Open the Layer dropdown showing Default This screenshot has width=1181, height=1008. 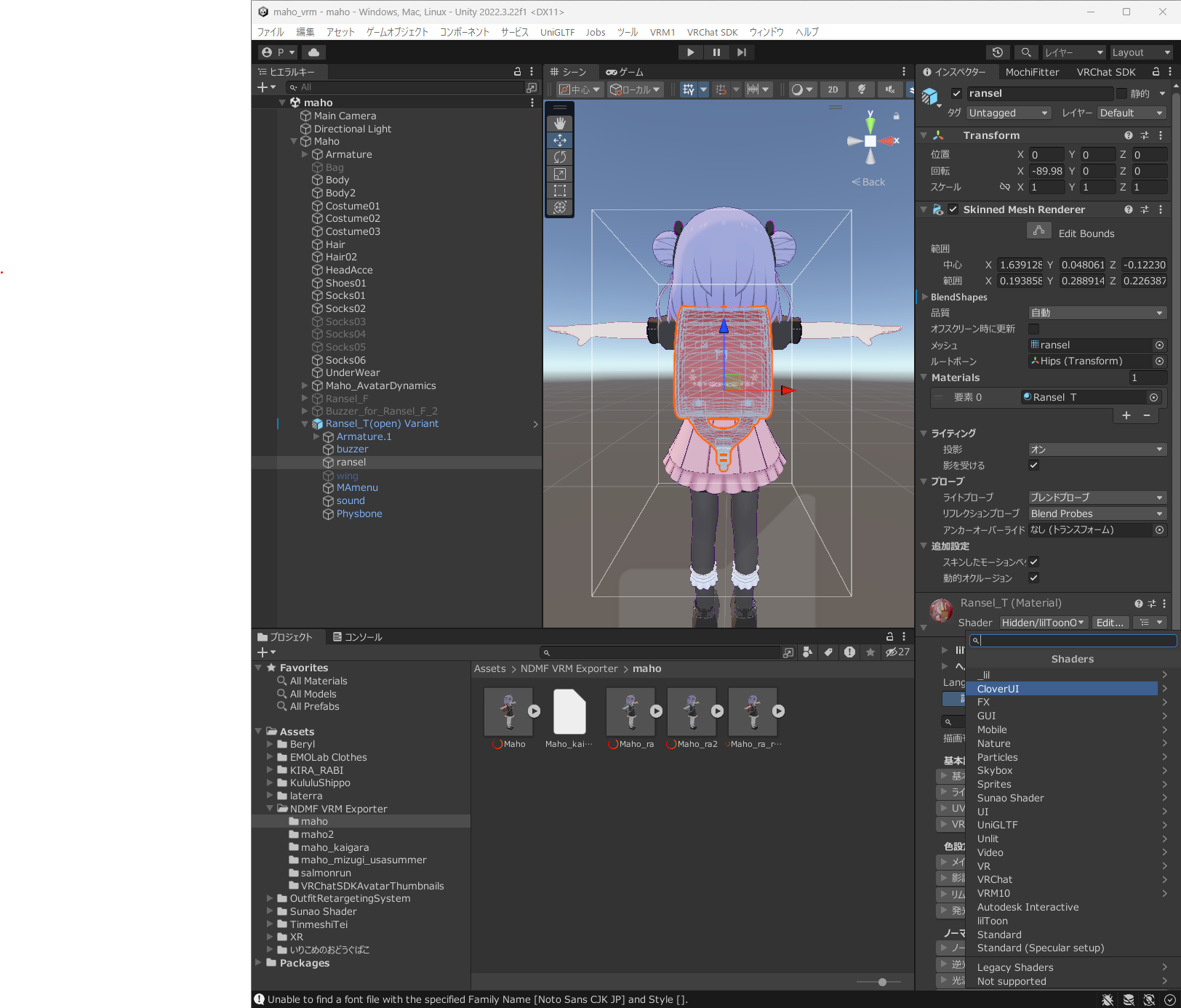coord(1131,113)
